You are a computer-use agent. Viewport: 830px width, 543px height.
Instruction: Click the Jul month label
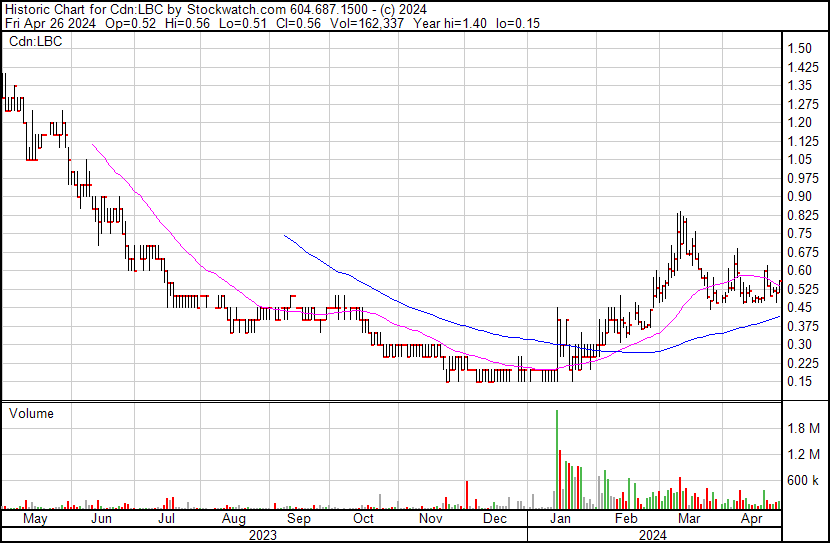coord(166,519)
